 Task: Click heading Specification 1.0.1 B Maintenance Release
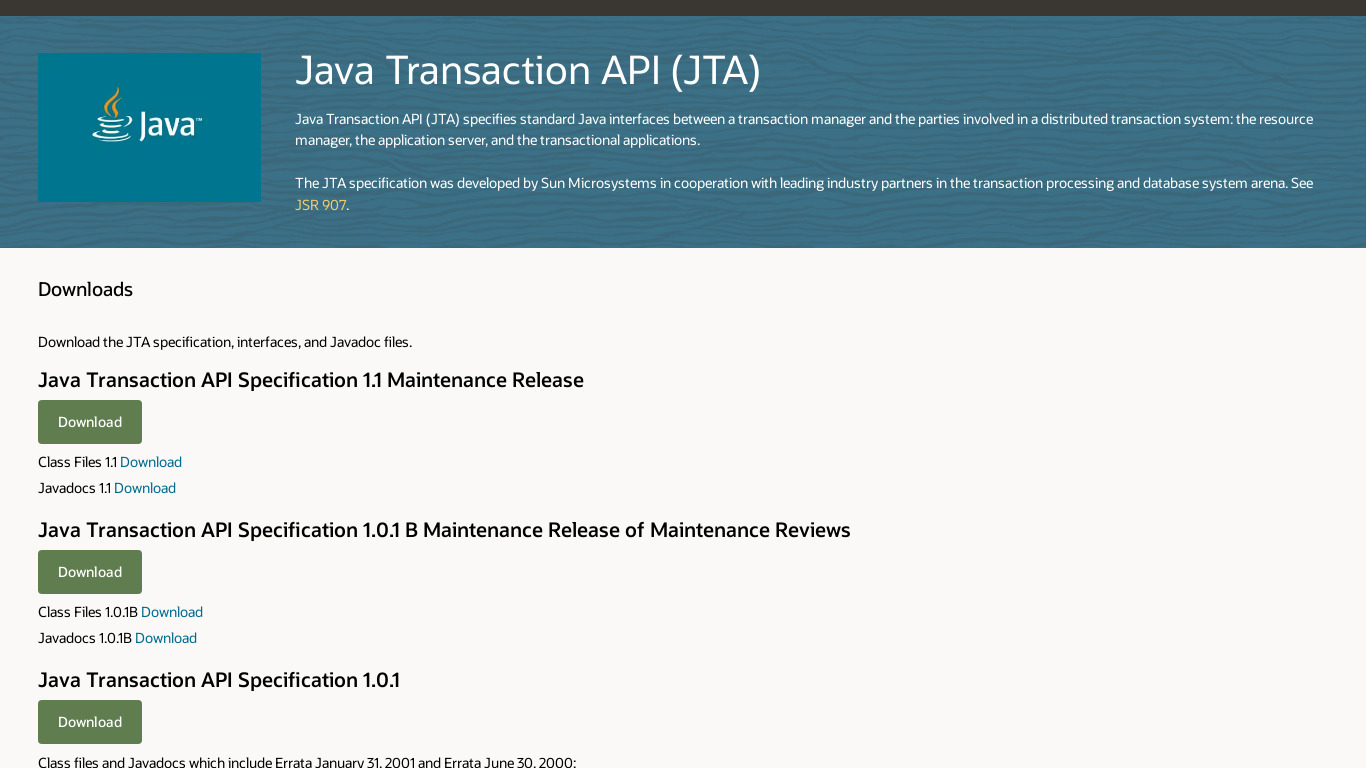coord(444,530)
